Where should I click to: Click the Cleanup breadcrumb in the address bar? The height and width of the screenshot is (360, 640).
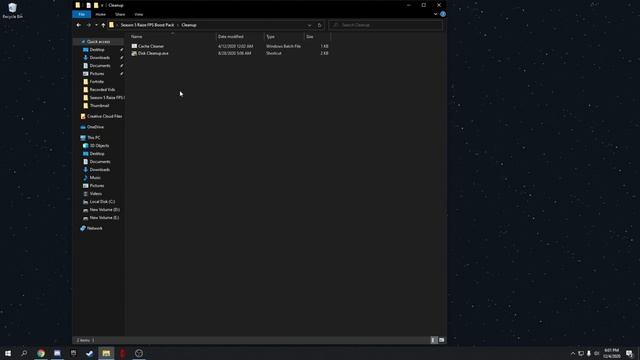[189, 25]
